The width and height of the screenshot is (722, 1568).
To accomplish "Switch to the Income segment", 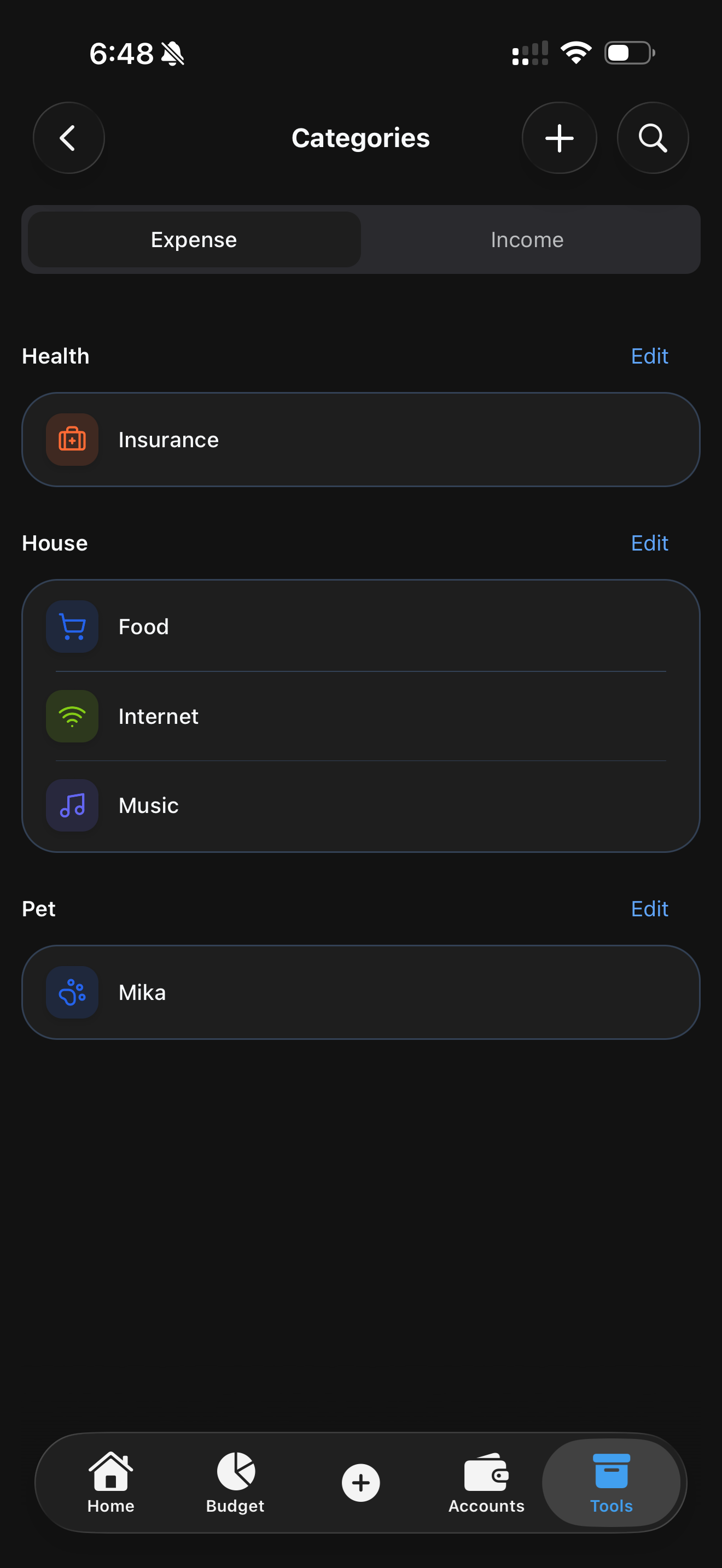I will pos(527,239).
